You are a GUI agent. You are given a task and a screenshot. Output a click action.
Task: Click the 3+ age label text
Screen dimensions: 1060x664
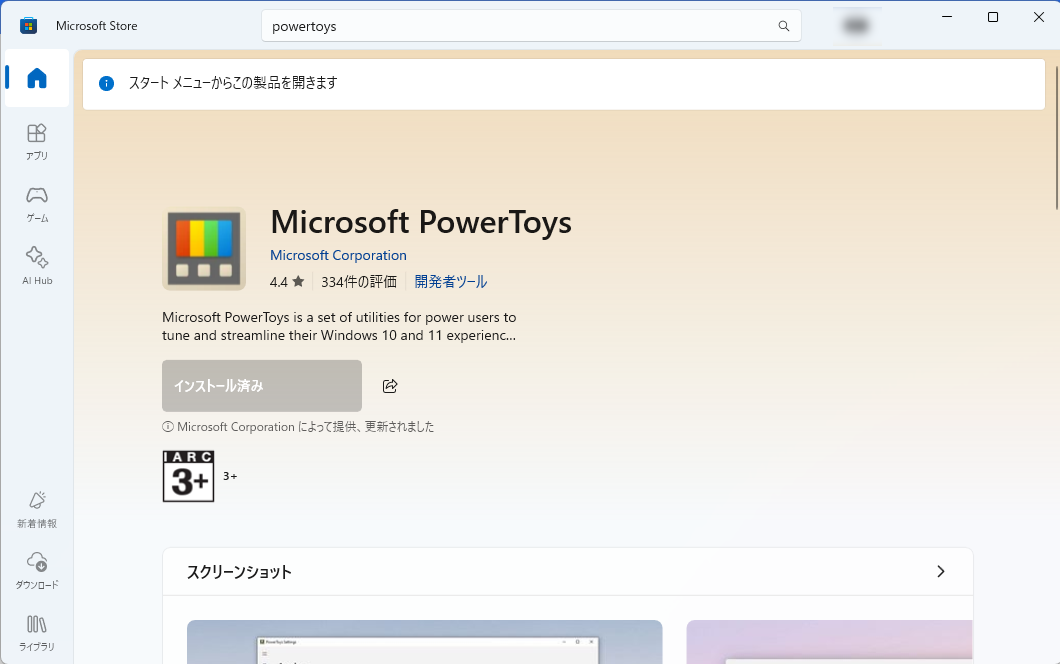[x=230, y=476]
